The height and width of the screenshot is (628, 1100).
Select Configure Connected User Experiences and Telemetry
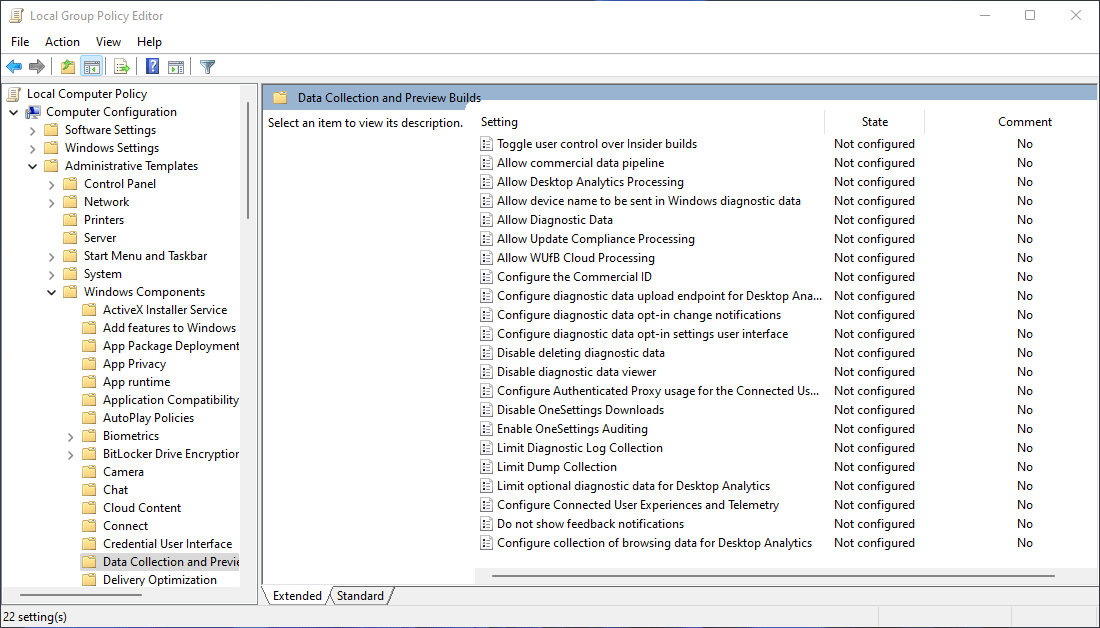(638, 505)
